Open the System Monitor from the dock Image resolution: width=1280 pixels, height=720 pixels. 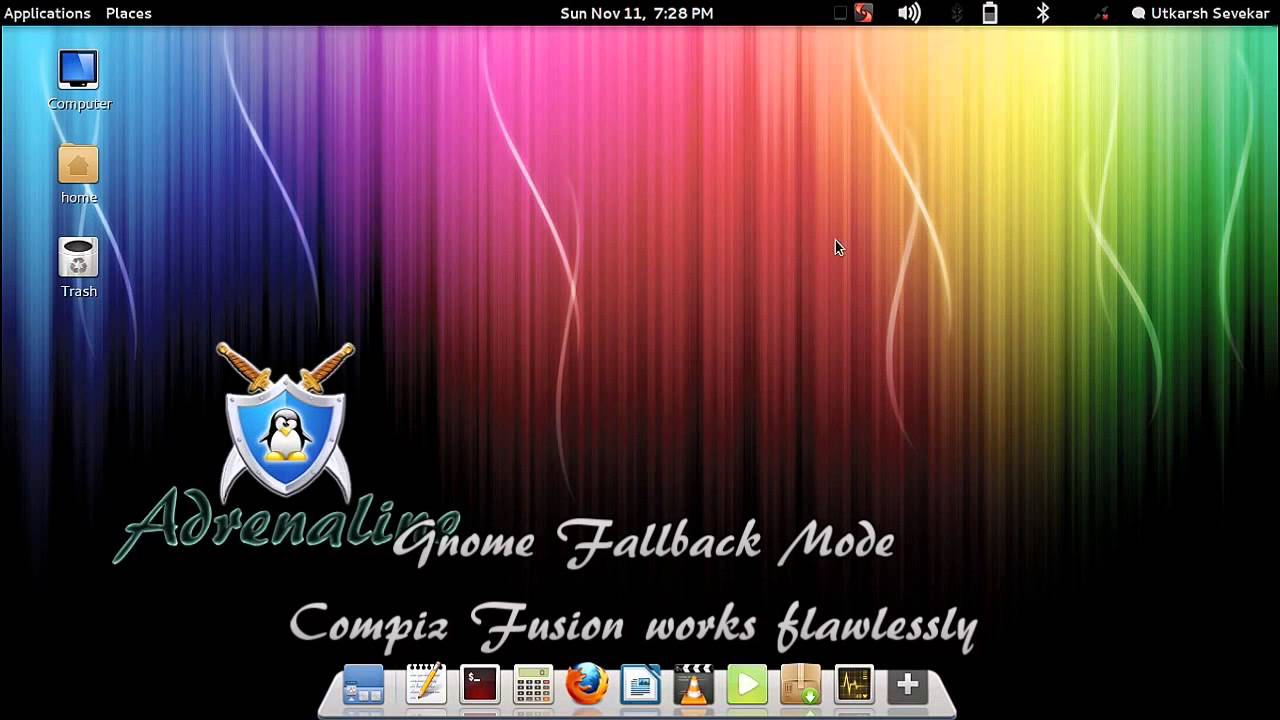[x=854, y=685]
